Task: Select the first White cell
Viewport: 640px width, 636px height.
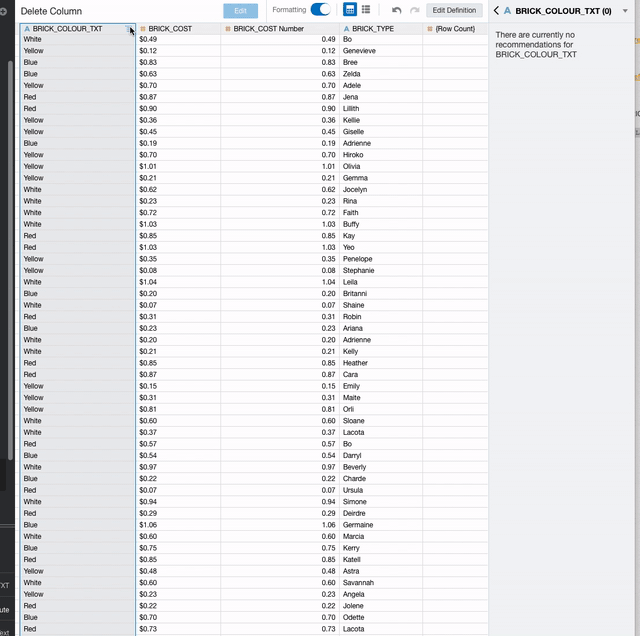Action: [x=78, y=39]
